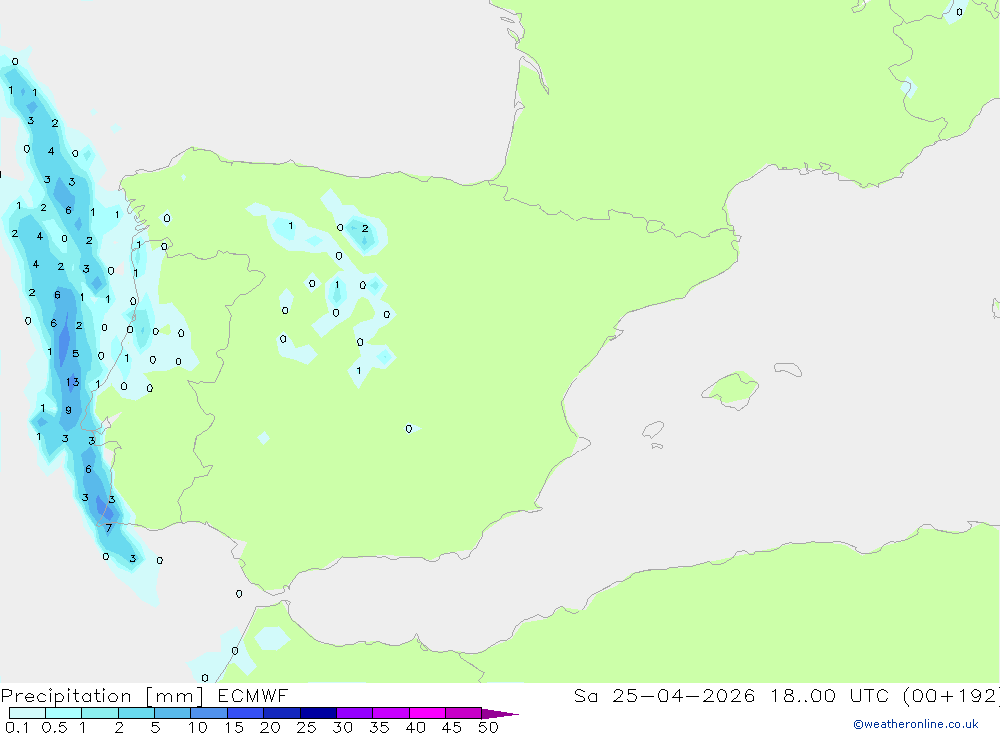Click the '13' precipitation value on the map
1000x733 pixels.
coord(73,382)
